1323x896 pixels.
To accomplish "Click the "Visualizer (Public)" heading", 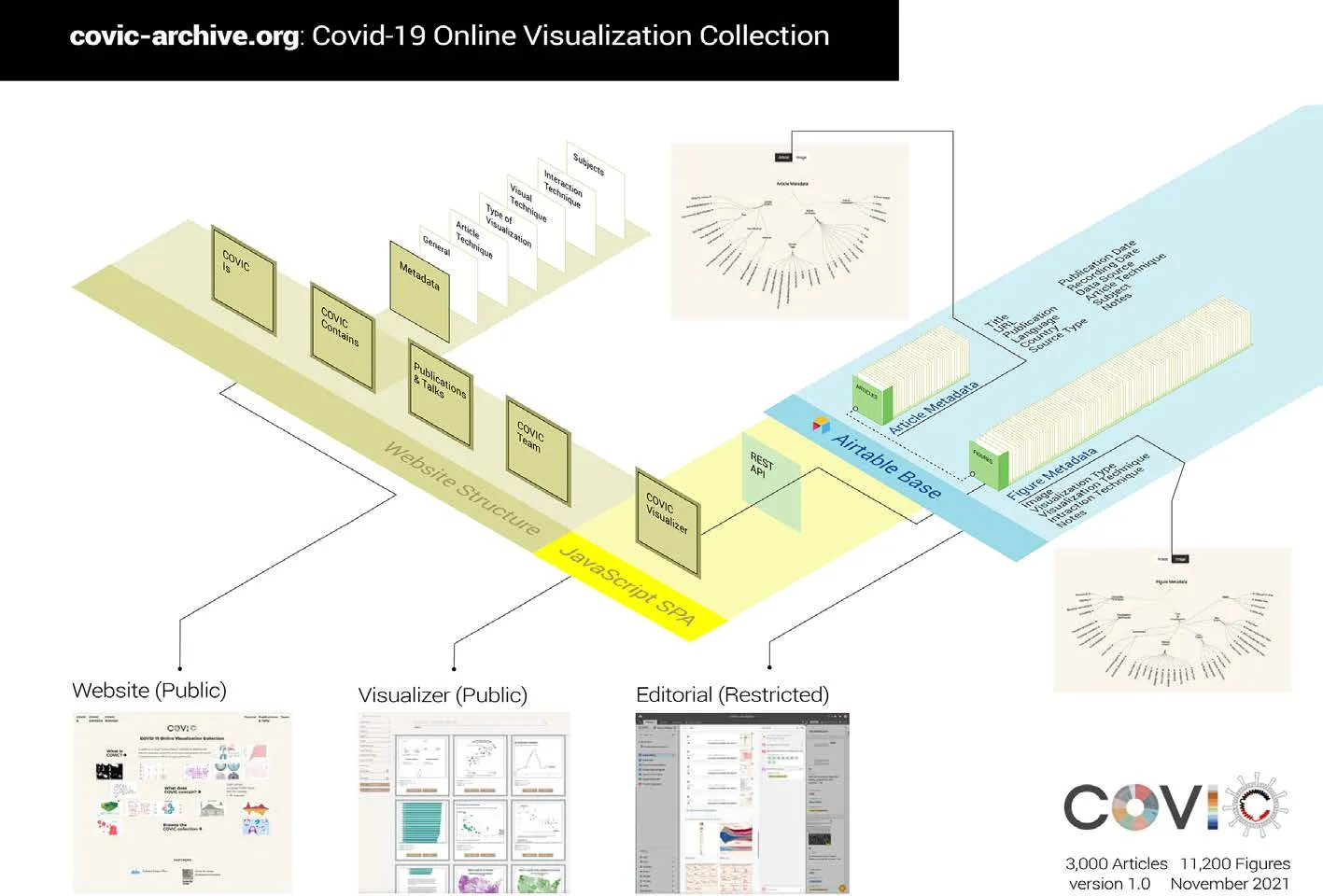I will coord(443,695).
